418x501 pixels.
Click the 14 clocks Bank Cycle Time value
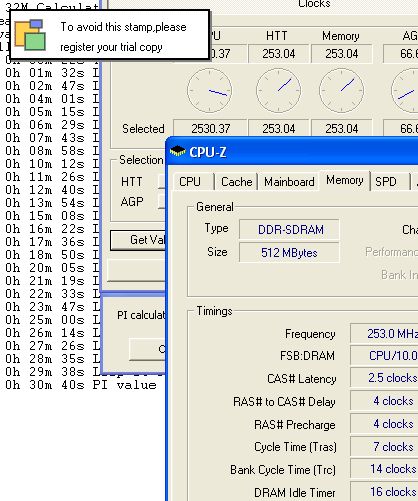pos(384,469)
